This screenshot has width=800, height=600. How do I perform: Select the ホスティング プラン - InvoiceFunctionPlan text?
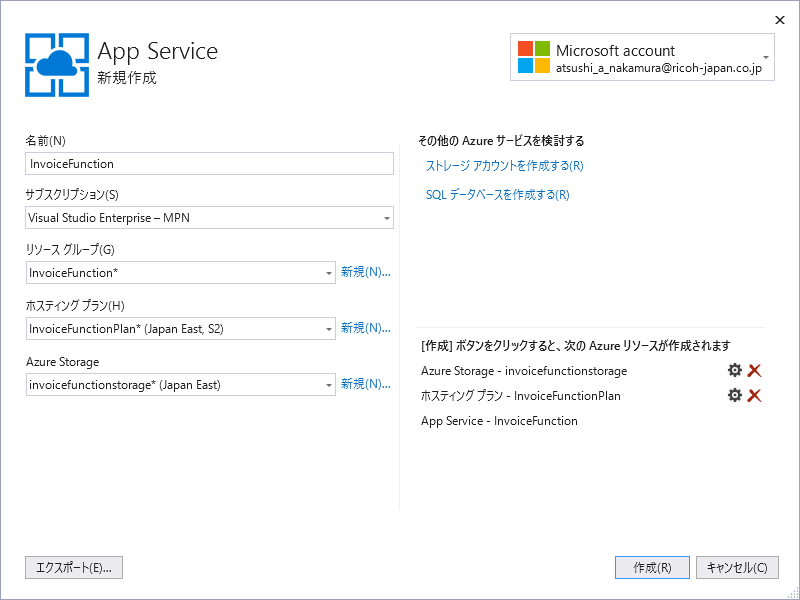520,396
